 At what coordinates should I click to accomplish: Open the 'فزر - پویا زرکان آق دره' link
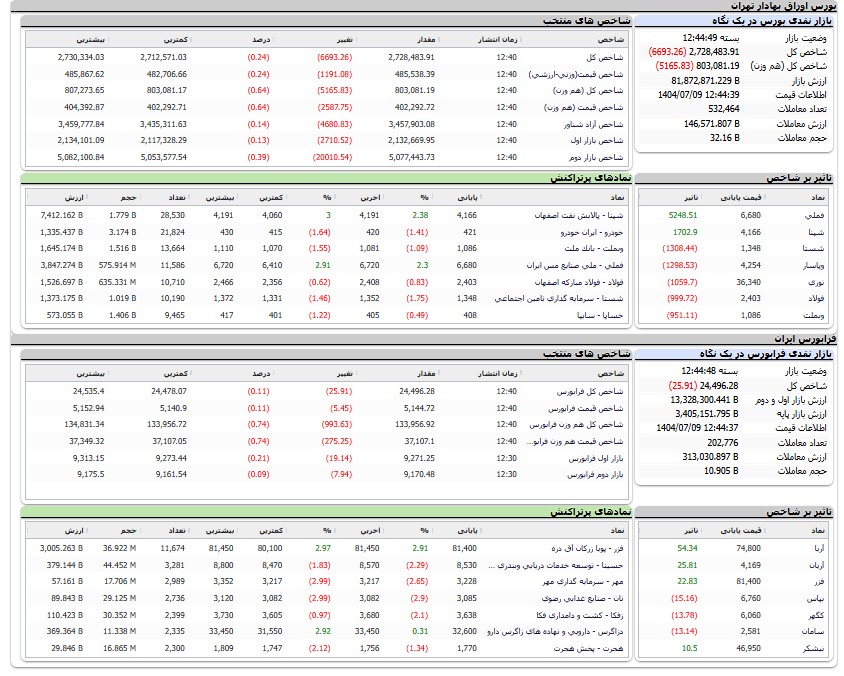pyautogui.click(x=590, y=549)
